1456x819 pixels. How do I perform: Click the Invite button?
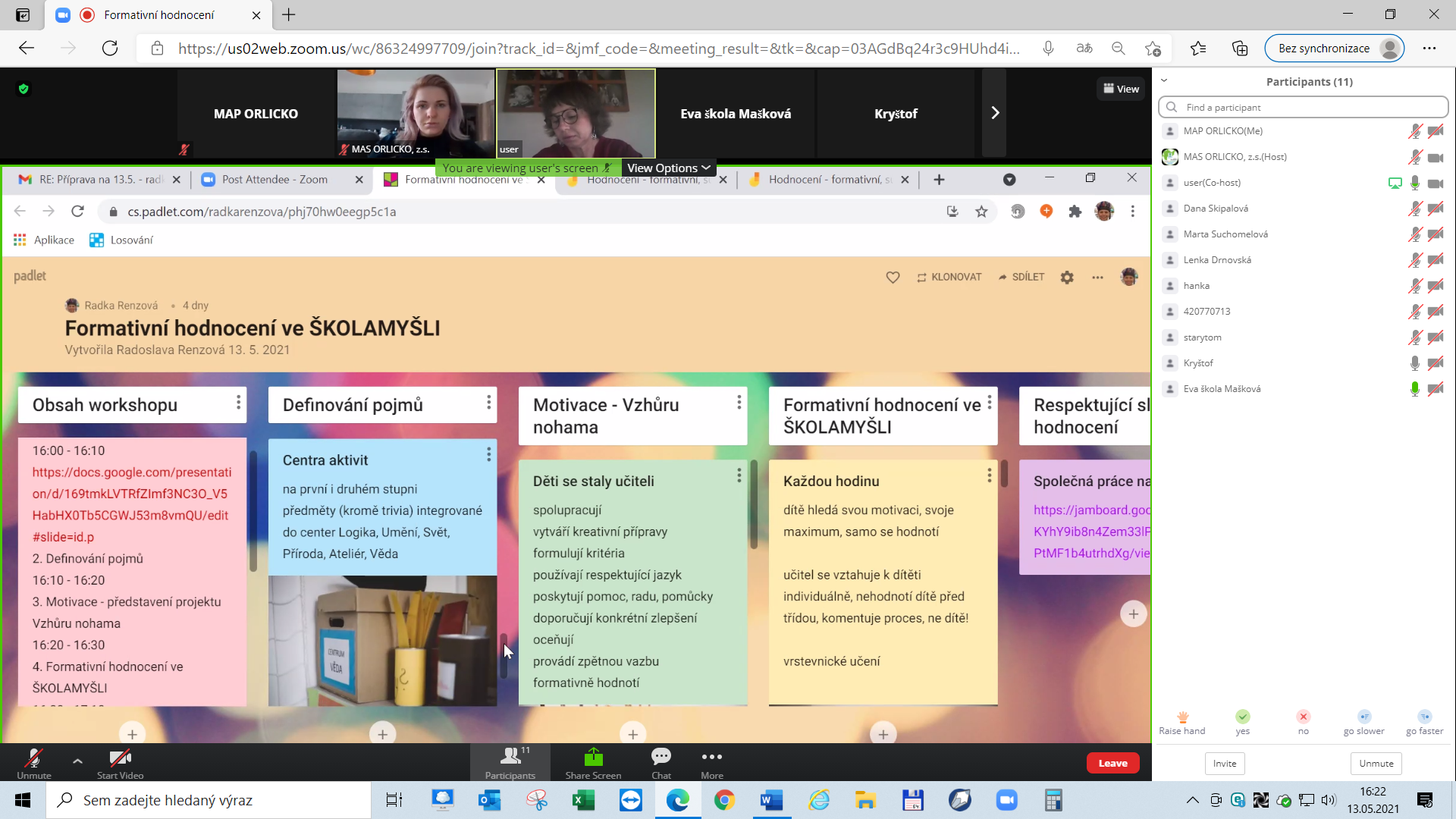tap(1224, 764)
